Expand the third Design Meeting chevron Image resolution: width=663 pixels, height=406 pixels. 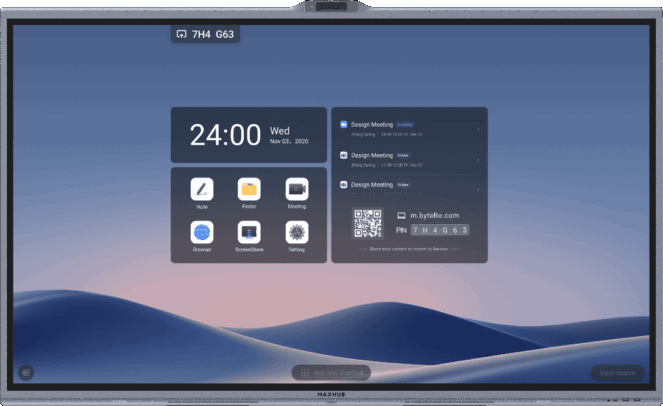tap(478, 187)
